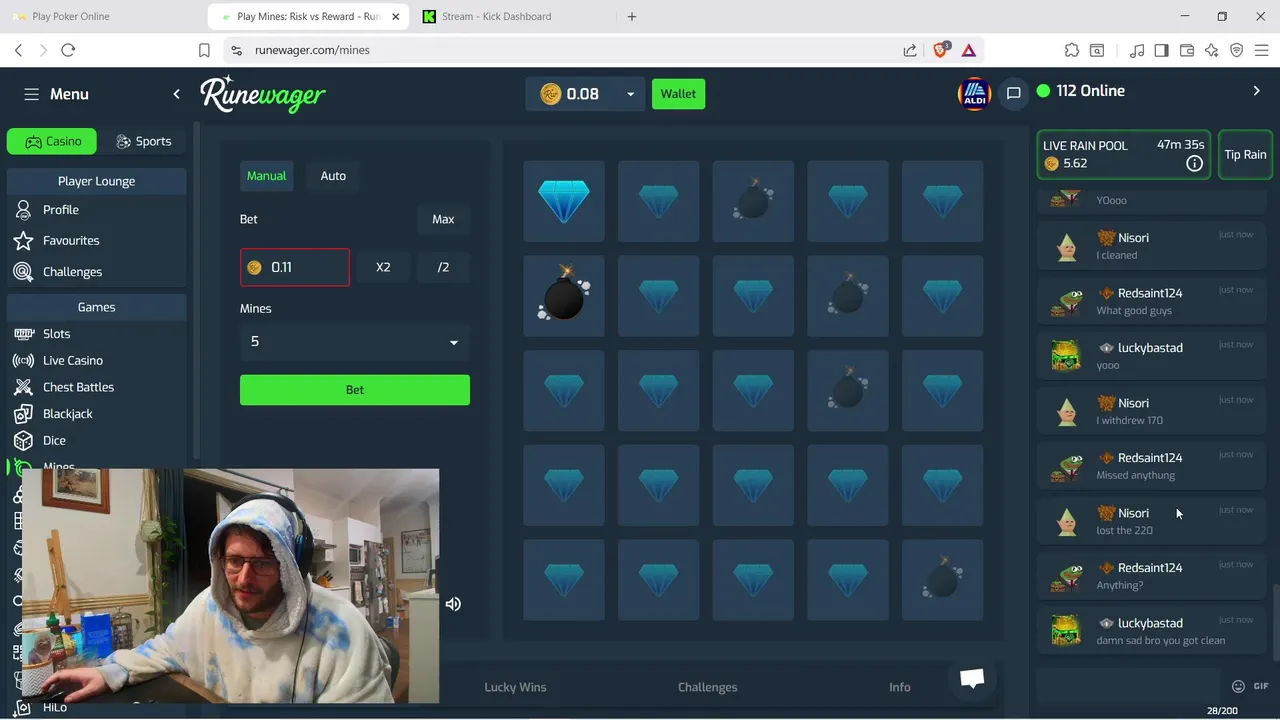The width and height of the screenshot is (1280, 720).
Task: Open the Dice game
Action: point(54,441)
